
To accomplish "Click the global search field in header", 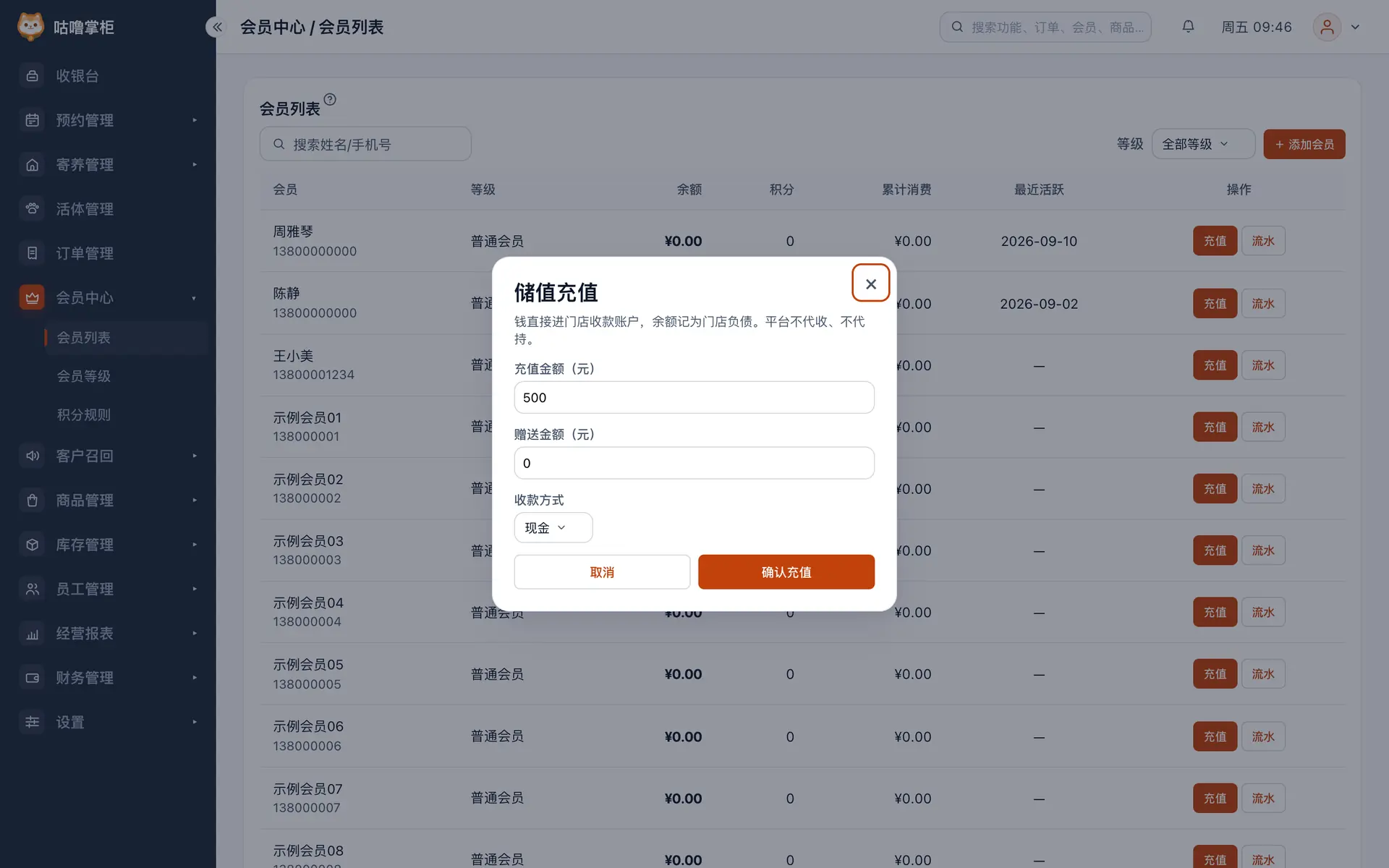I will click(x=1045, y=27).
